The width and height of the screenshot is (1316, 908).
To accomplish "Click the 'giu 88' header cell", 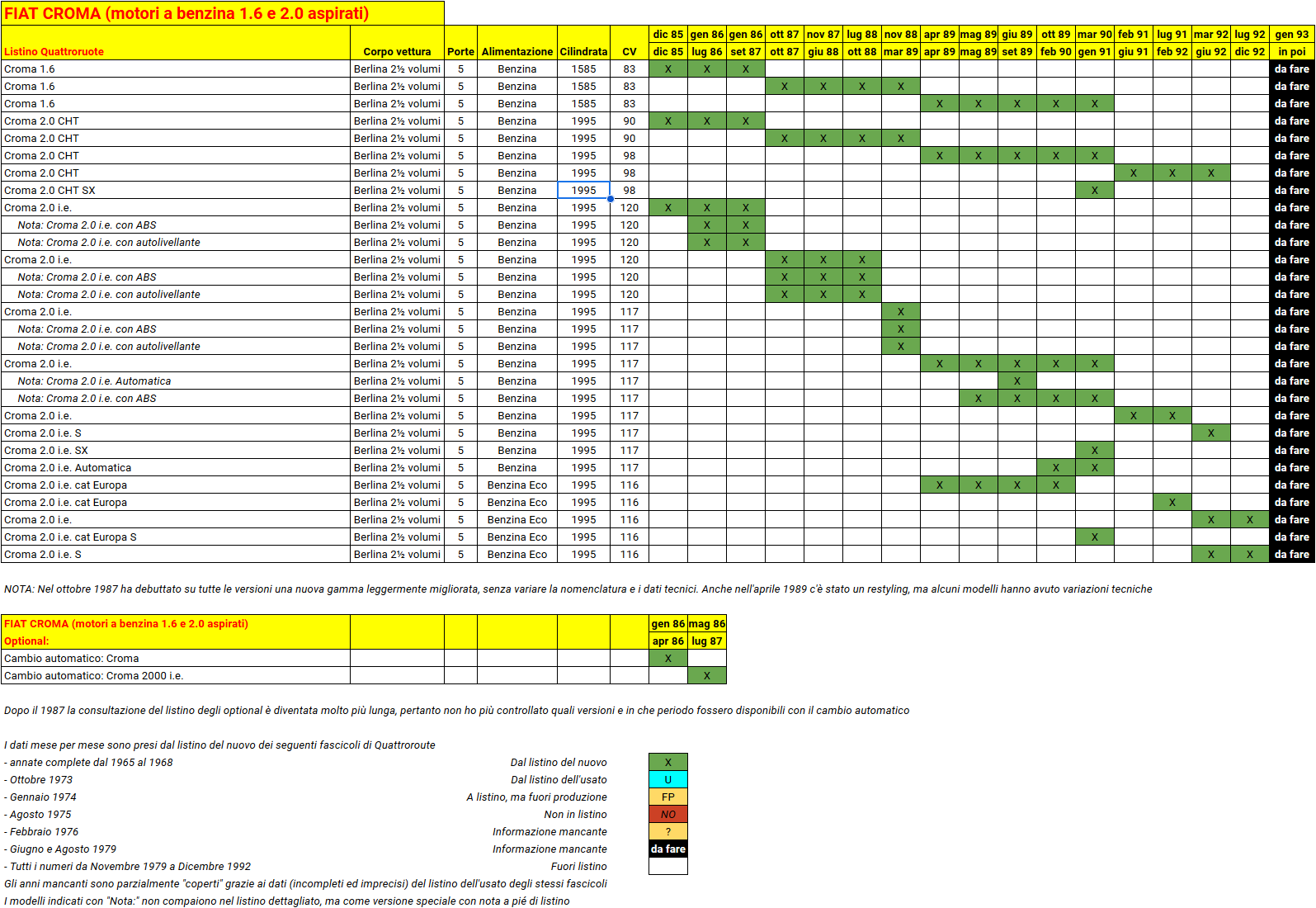I will click(x=823, y=51).
